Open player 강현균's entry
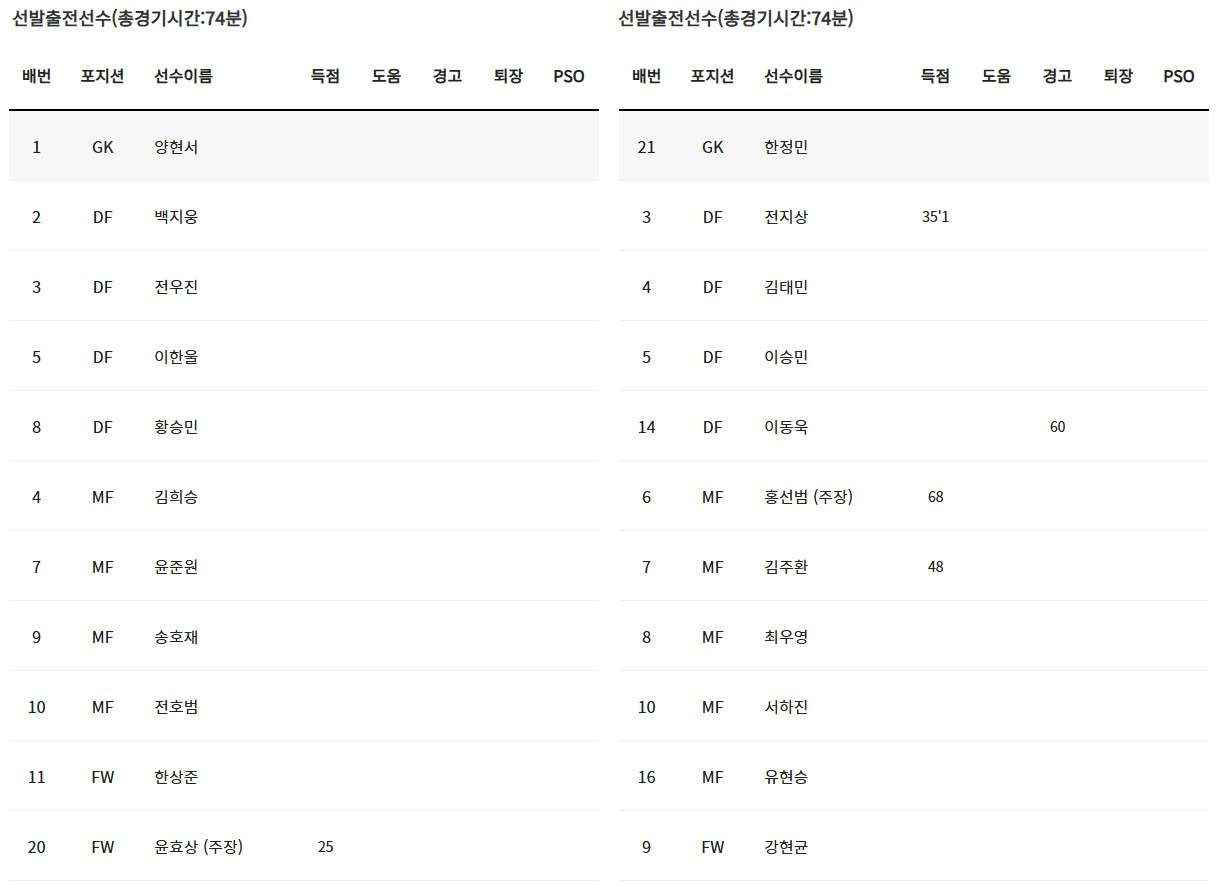The width and height of the screenshot is (1217, 886). (x=786, y=847)
